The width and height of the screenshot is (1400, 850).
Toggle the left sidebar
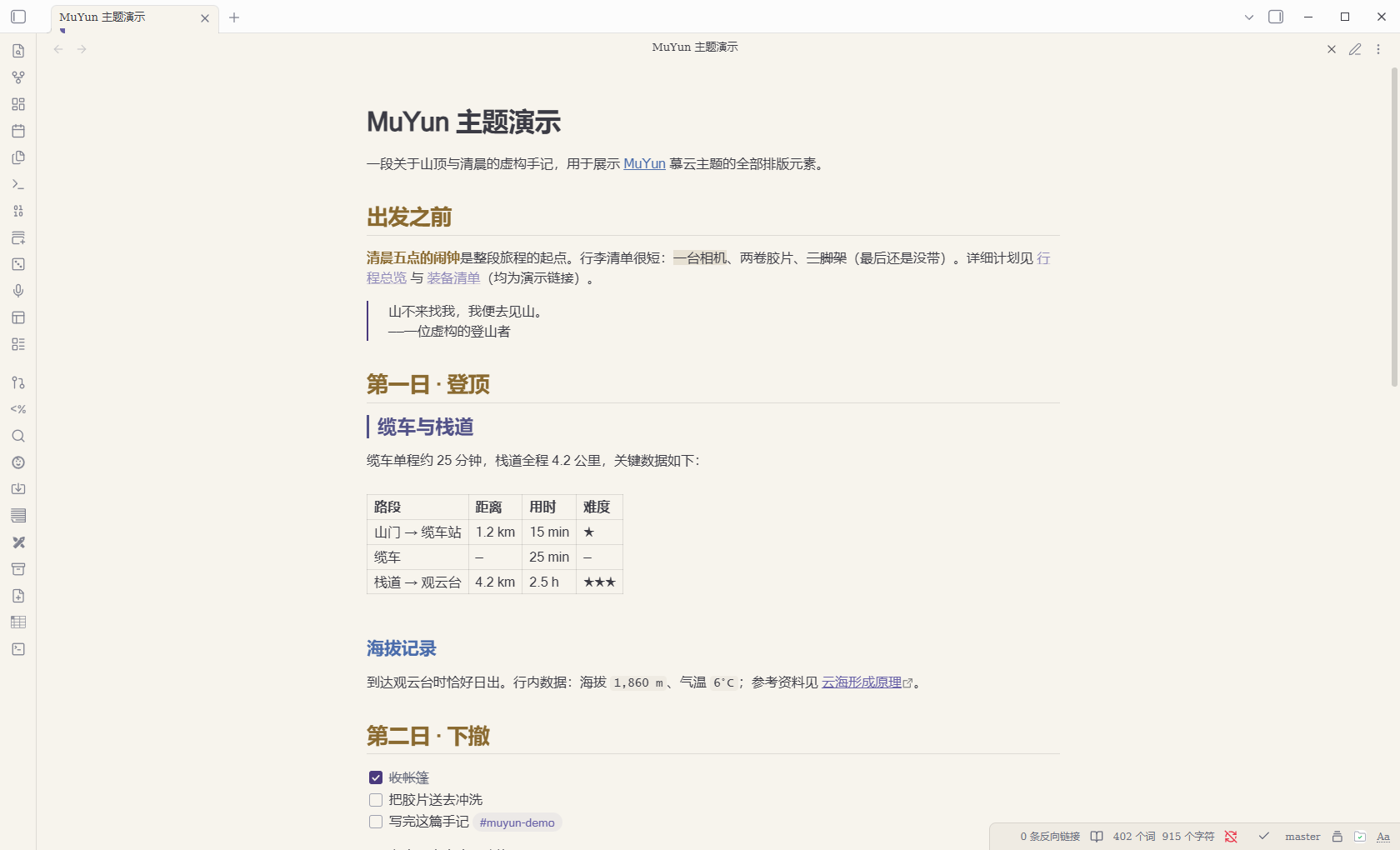point(18,17)
